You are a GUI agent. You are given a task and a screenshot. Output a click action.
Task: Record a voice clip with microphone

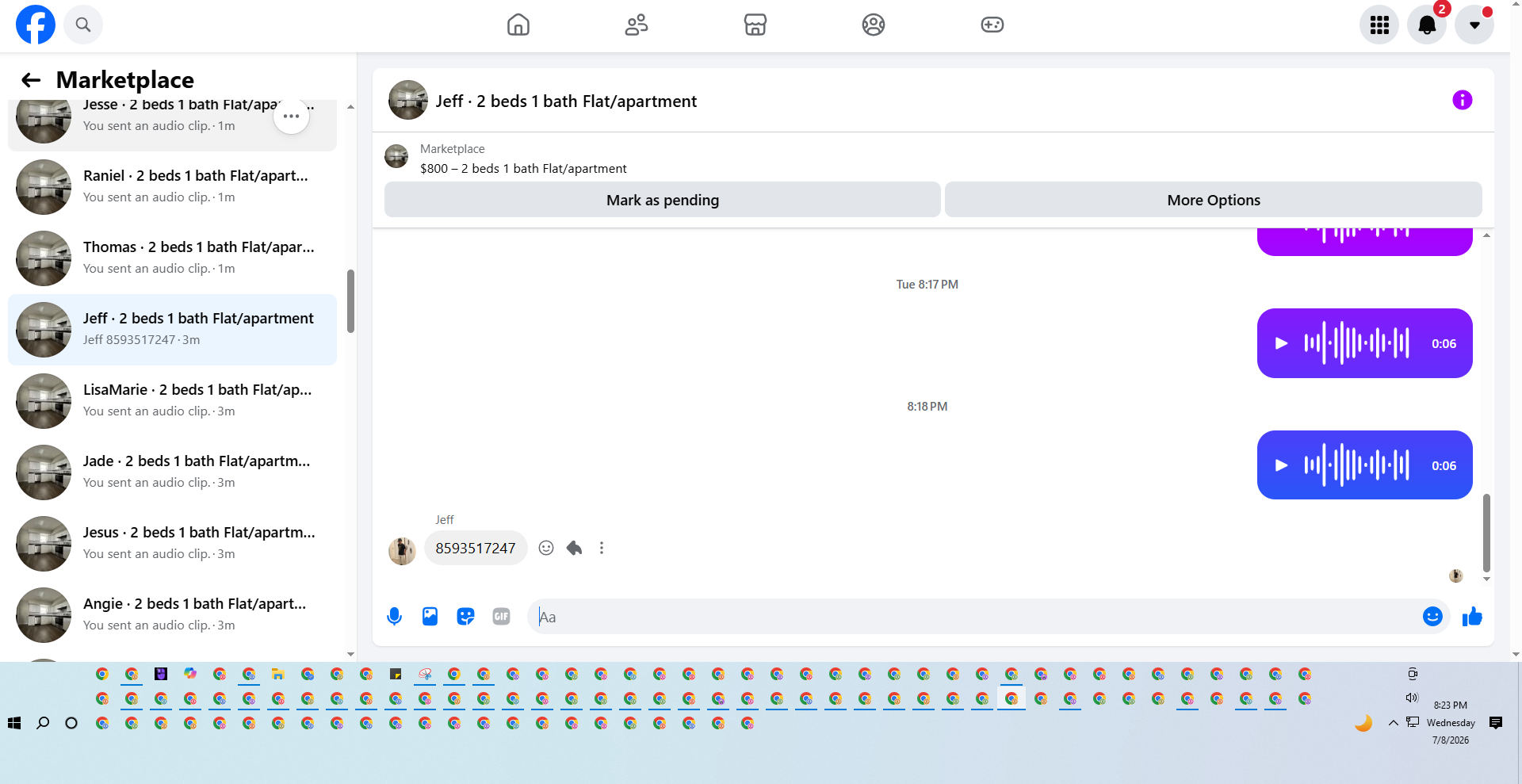[x=394, y=617]
